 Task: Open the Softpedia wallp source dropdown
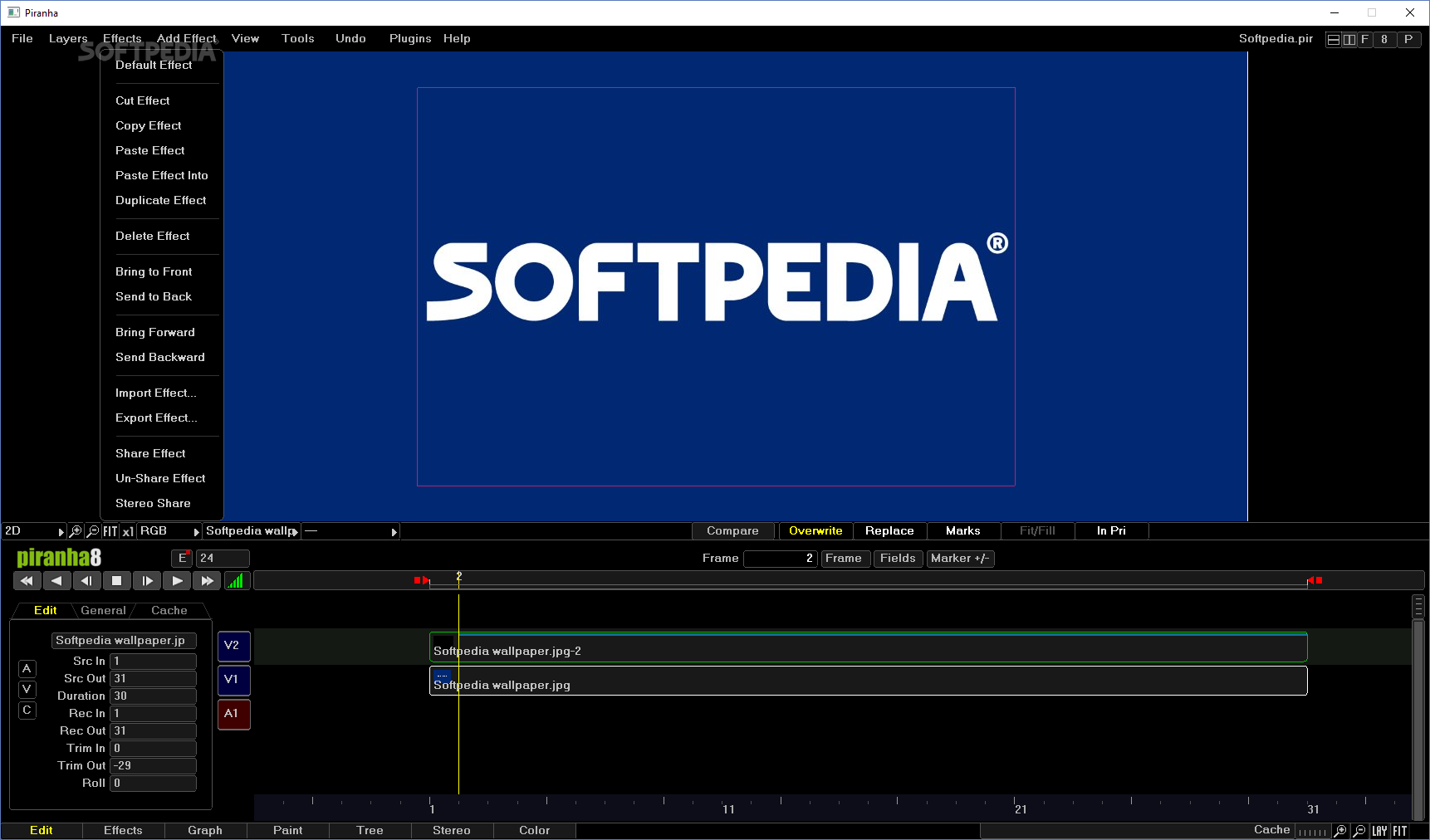coord(252,531)
